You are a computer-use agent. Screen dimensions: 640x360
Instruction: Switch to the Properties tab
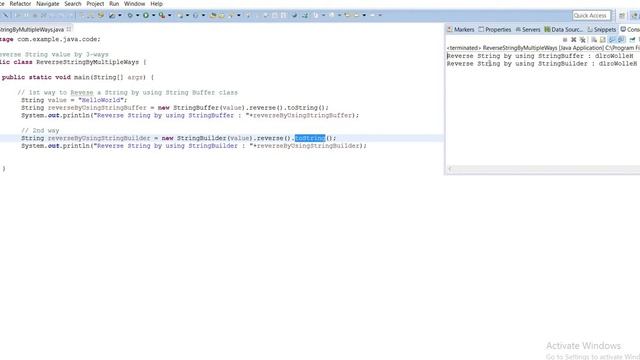[x=495, y=29]
